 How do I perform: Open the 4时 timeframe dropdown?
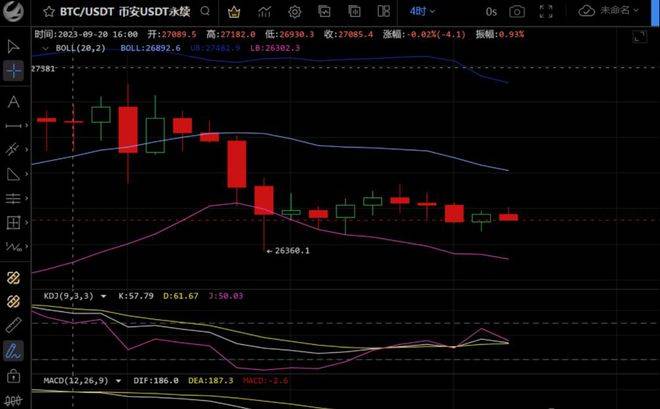click(x=422, y=11)
